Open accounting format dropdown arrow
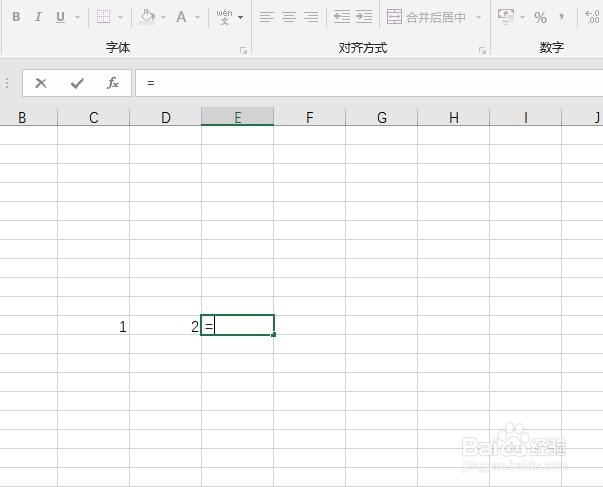 (522, 17)
